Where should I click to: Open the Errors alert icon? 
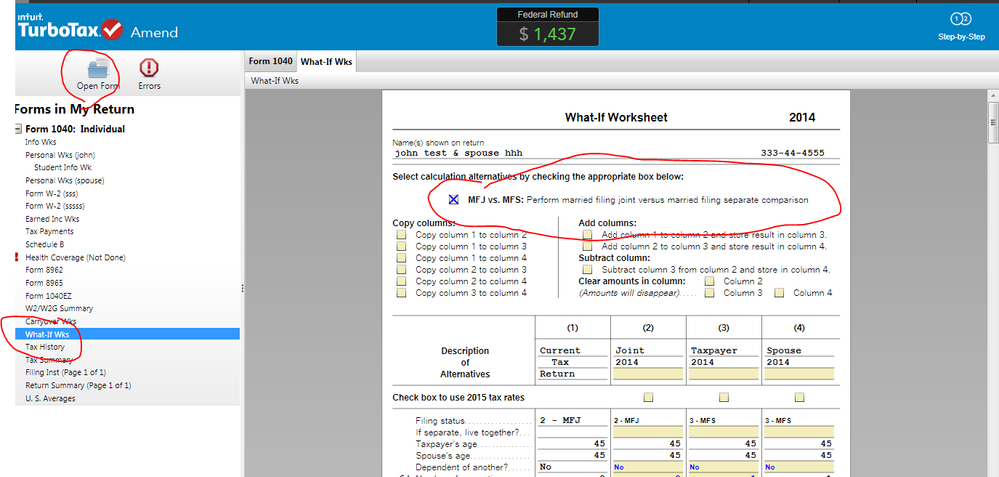point(149,68)
